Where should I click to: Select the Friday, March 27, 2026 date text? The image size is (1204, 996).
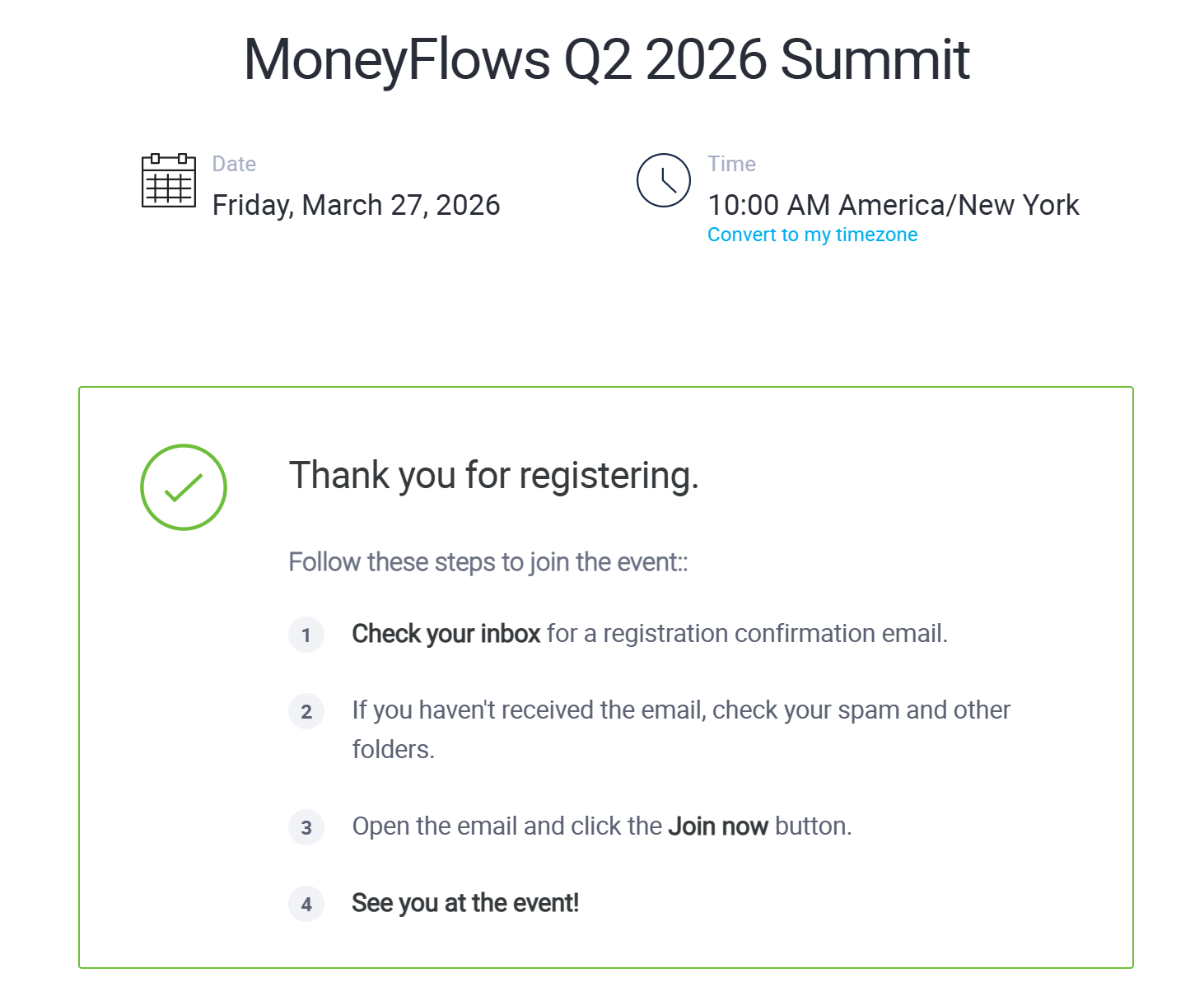click(356, 205)
